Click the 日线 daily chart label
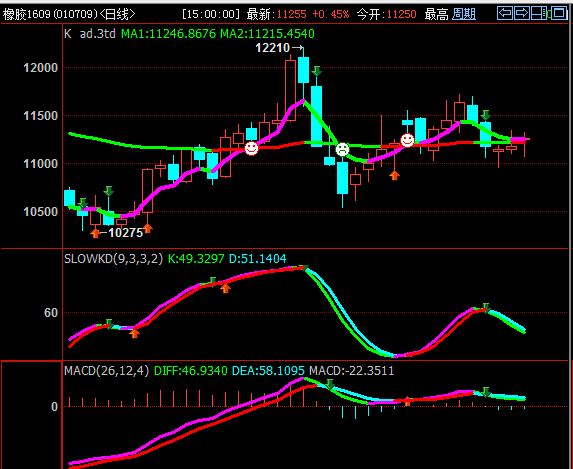 [117, 14]
